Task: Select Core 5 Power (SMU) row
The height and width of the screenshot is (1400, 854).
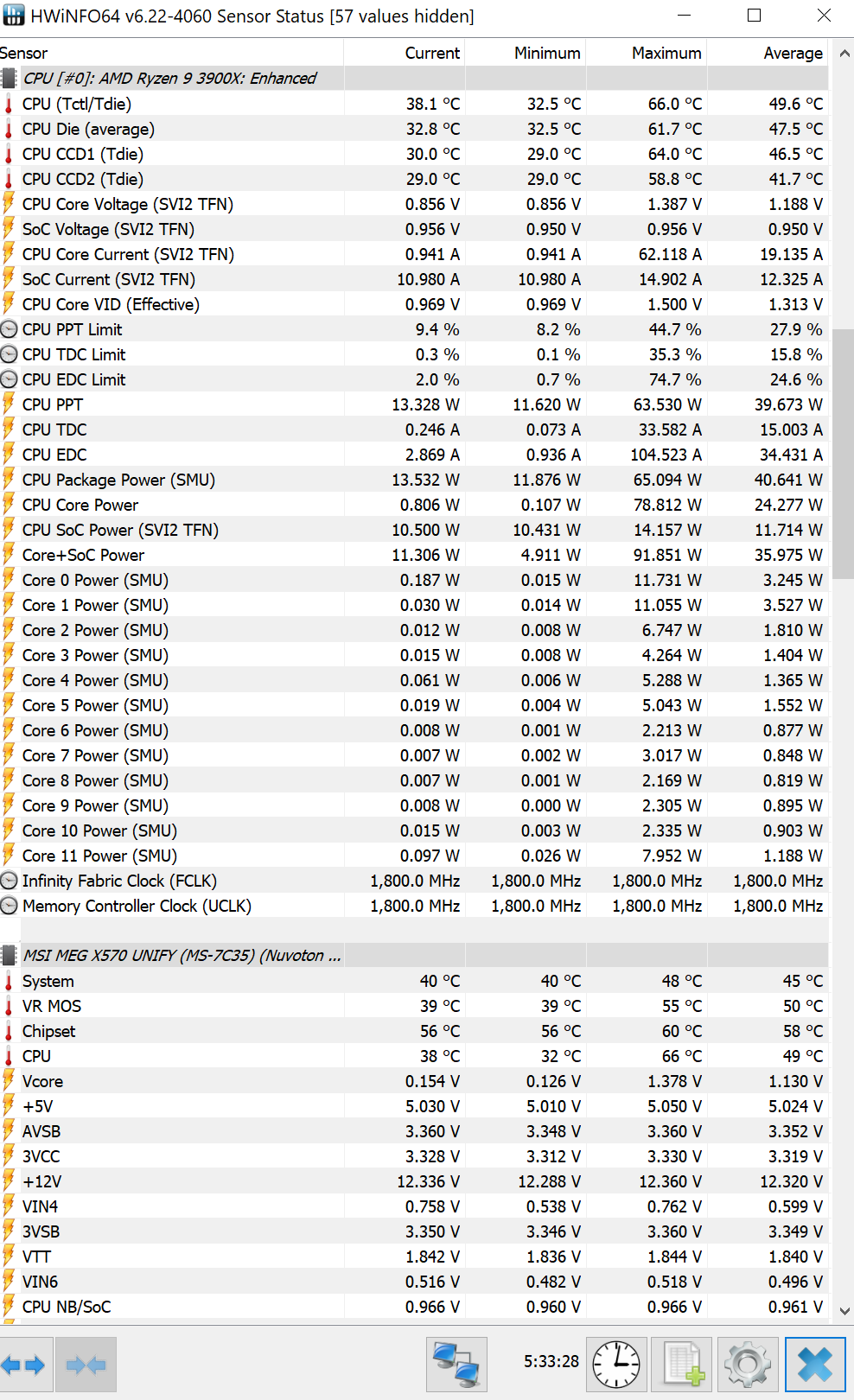Action: tap(414, 705)
